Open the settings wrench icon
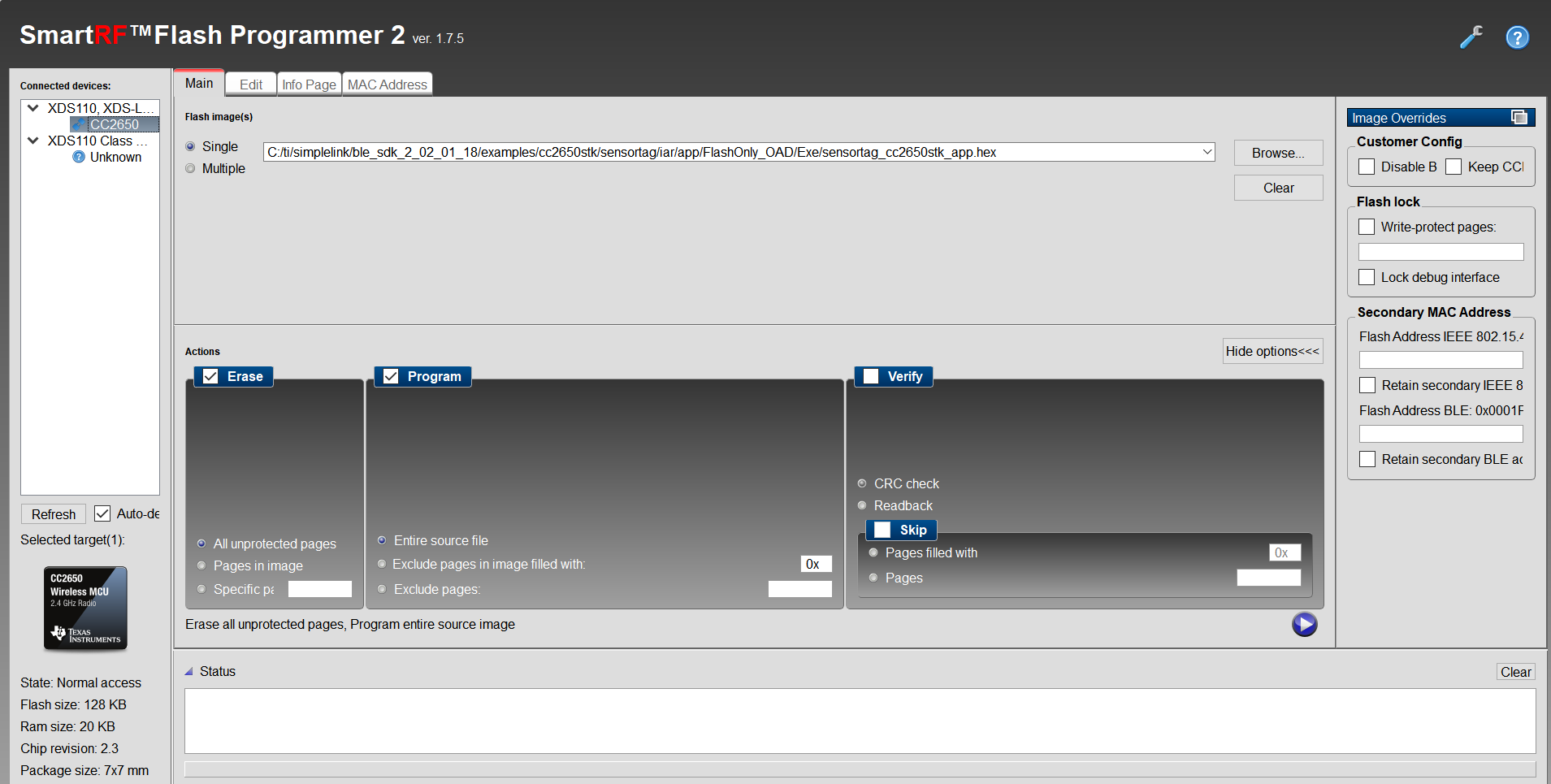Image resolution: width=1551 pixels, height=784 pixels. pos(1471,37)
